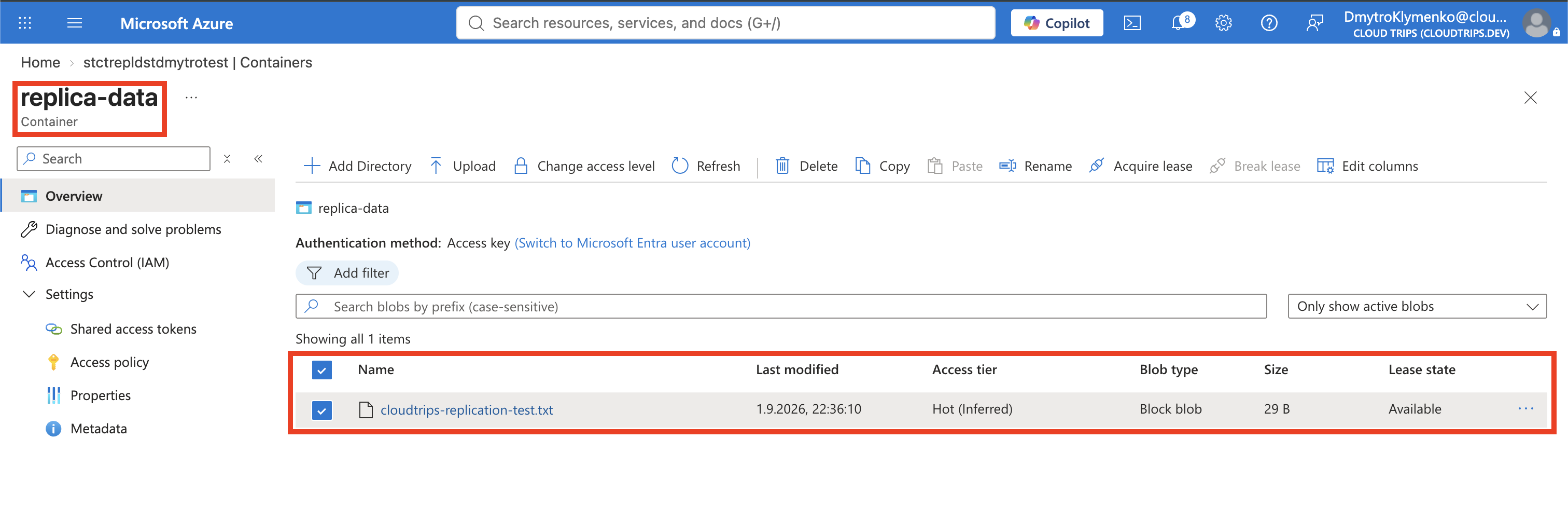Screen dimensions: 1568x521
Task: Toggle the select-all checkbox in header
Action: (x=322, y=369)
